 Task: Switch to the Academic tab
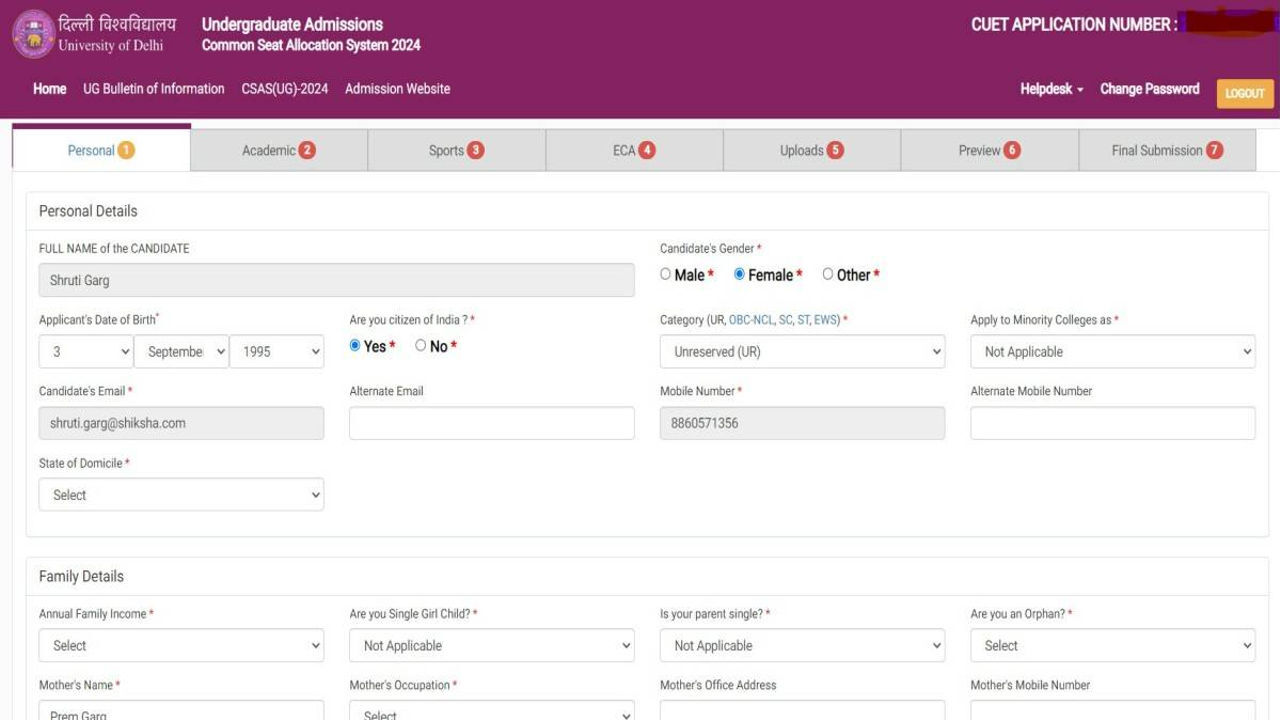(277, 149)
